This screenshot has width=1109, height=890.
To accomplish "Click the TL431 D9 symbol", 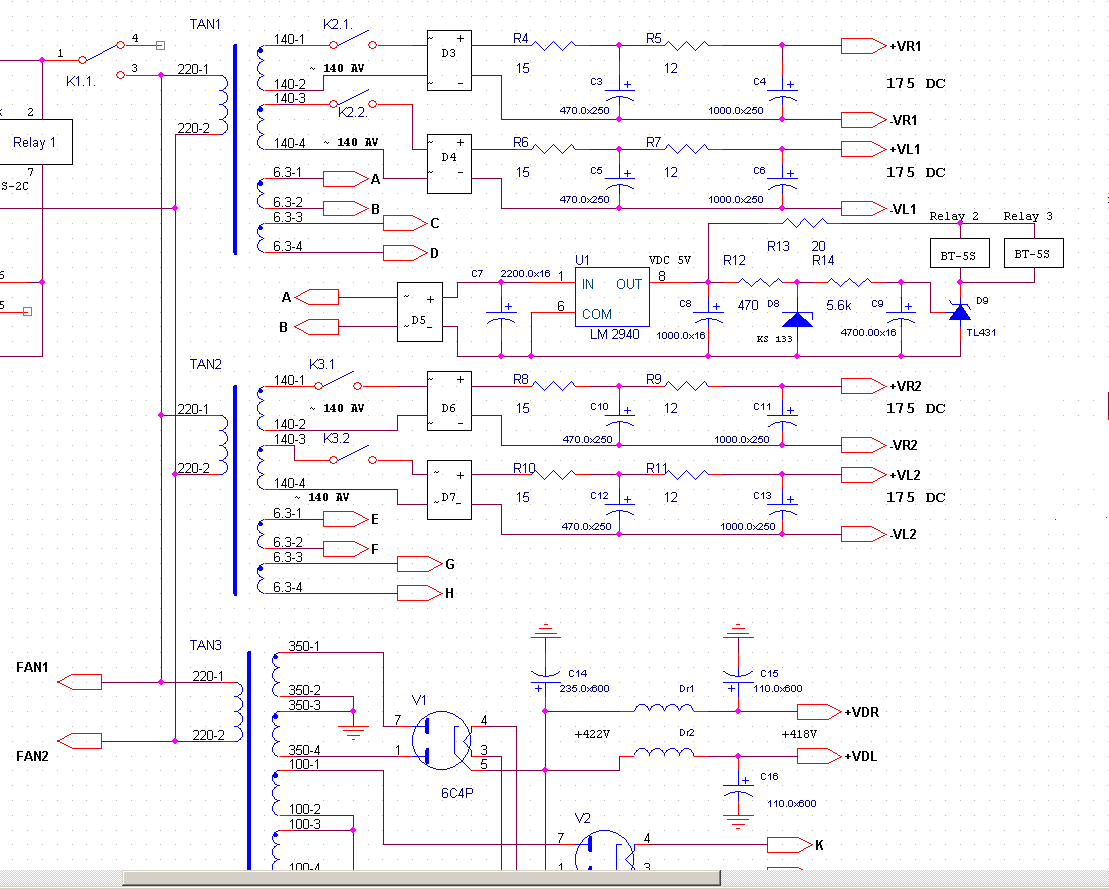I will 959,312.
